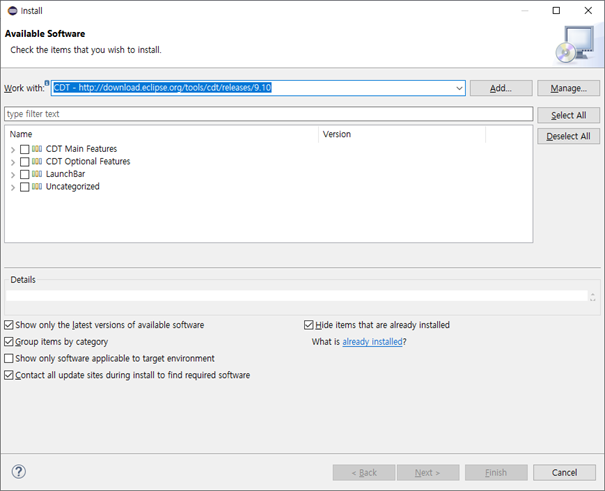Click Uncategorized category icon
The height and width of the screenshot is (491, 605).
click(37, 187)
